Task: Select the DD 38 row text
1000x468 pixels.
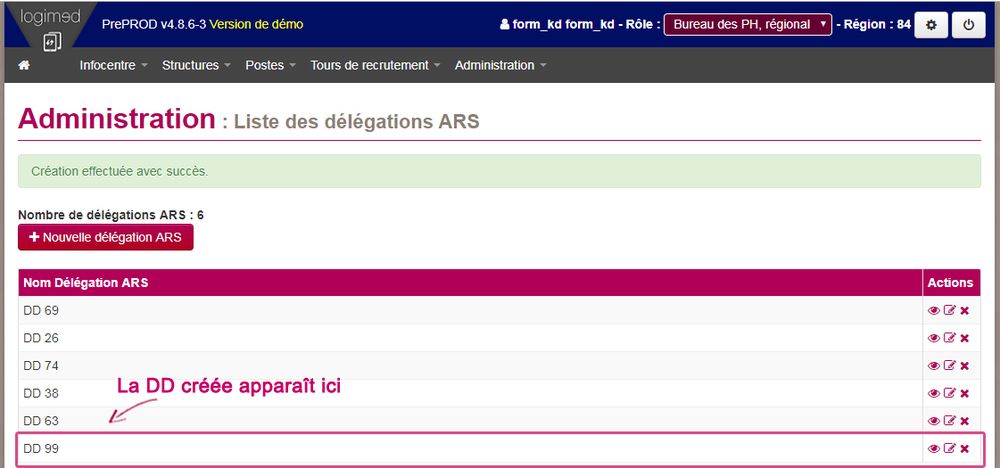Action: (x=41, y=393)
